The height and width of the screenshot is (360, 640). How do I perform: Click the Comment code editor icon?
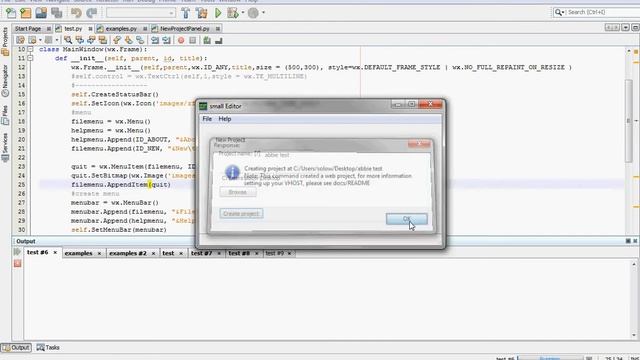207,40
